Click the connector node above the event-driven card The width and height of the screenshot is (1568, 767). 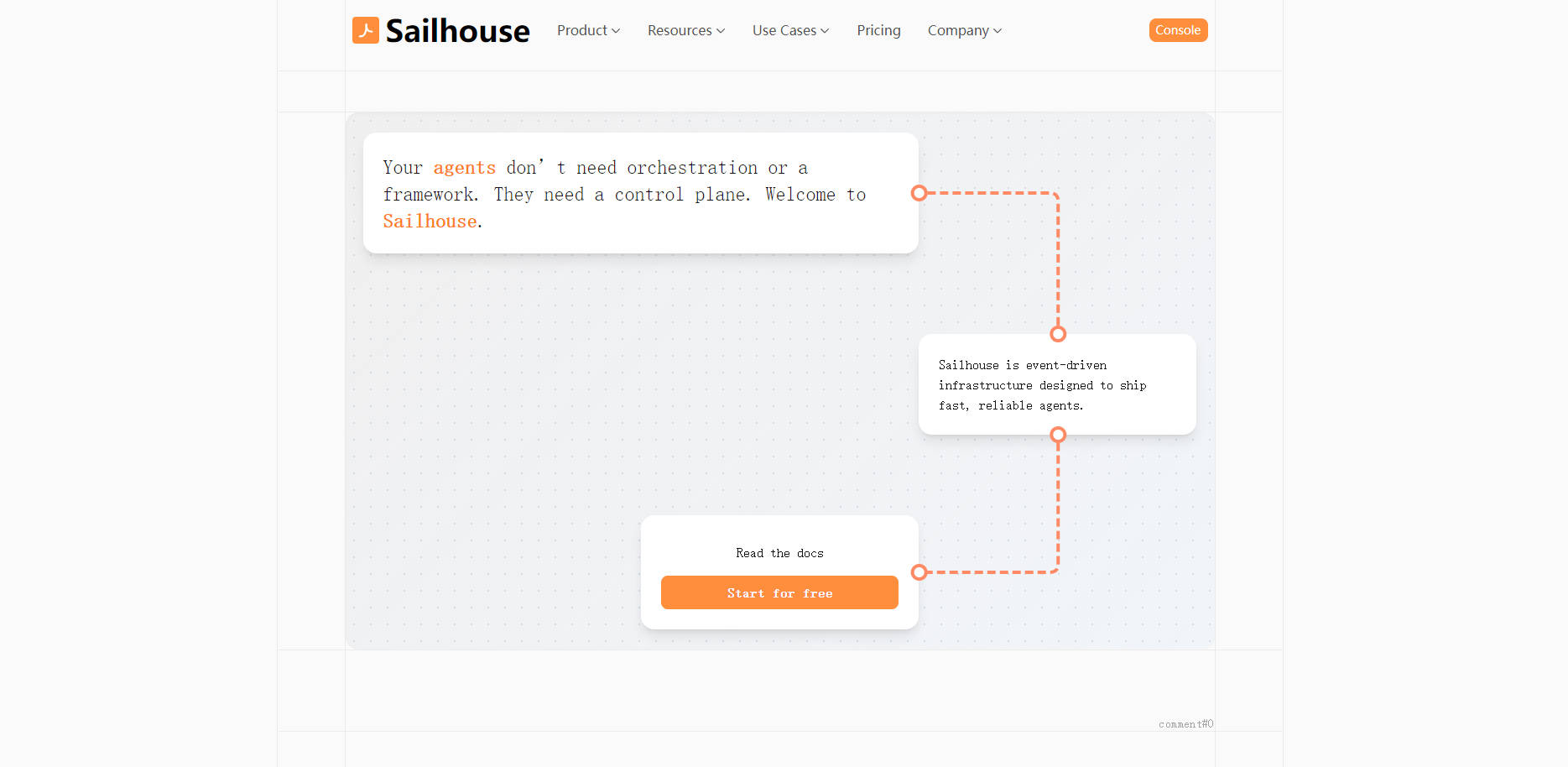tap(1057, 333)
